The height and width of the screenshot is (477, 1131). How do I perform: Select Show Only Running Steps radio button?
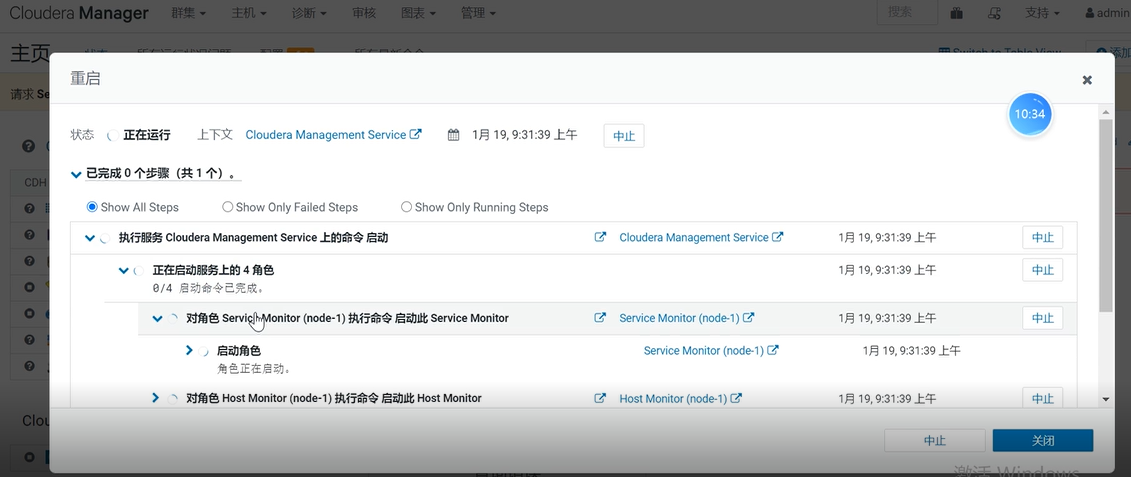tap(406, 207)
